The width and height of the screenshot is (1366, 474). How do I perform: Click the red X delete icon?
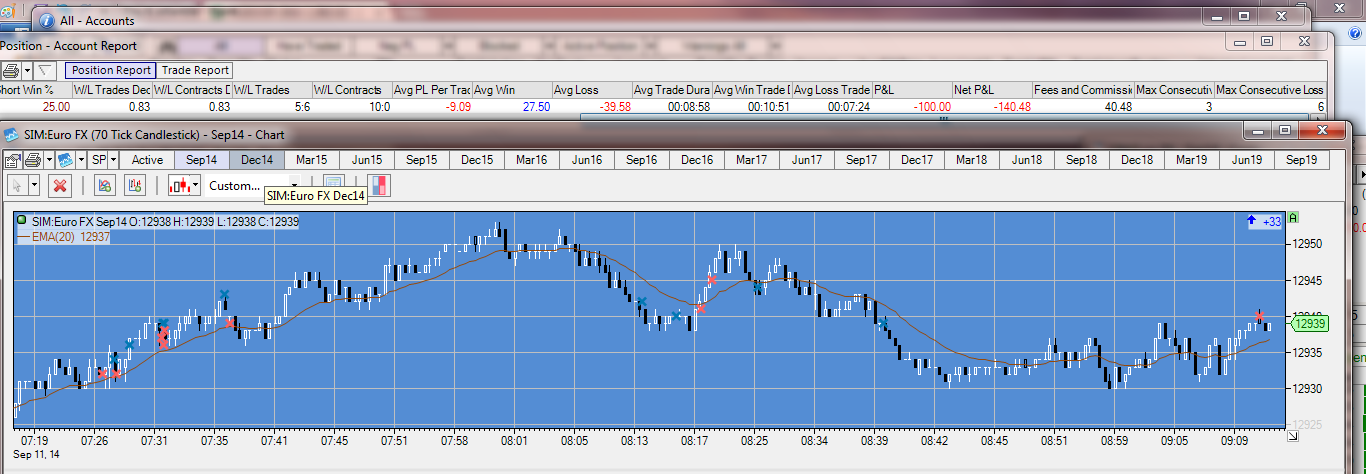tap(60, 185)
